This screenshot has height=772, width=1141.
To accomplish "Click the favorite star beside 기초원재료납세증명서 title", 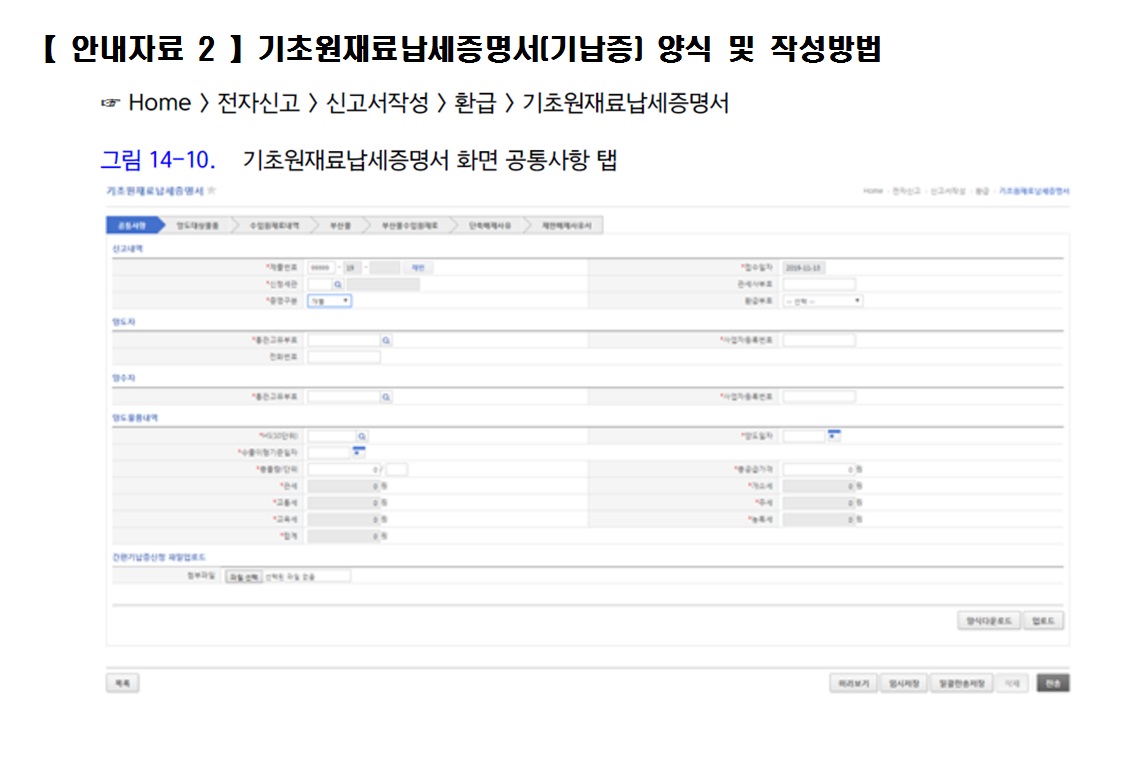I will [212, 191].
